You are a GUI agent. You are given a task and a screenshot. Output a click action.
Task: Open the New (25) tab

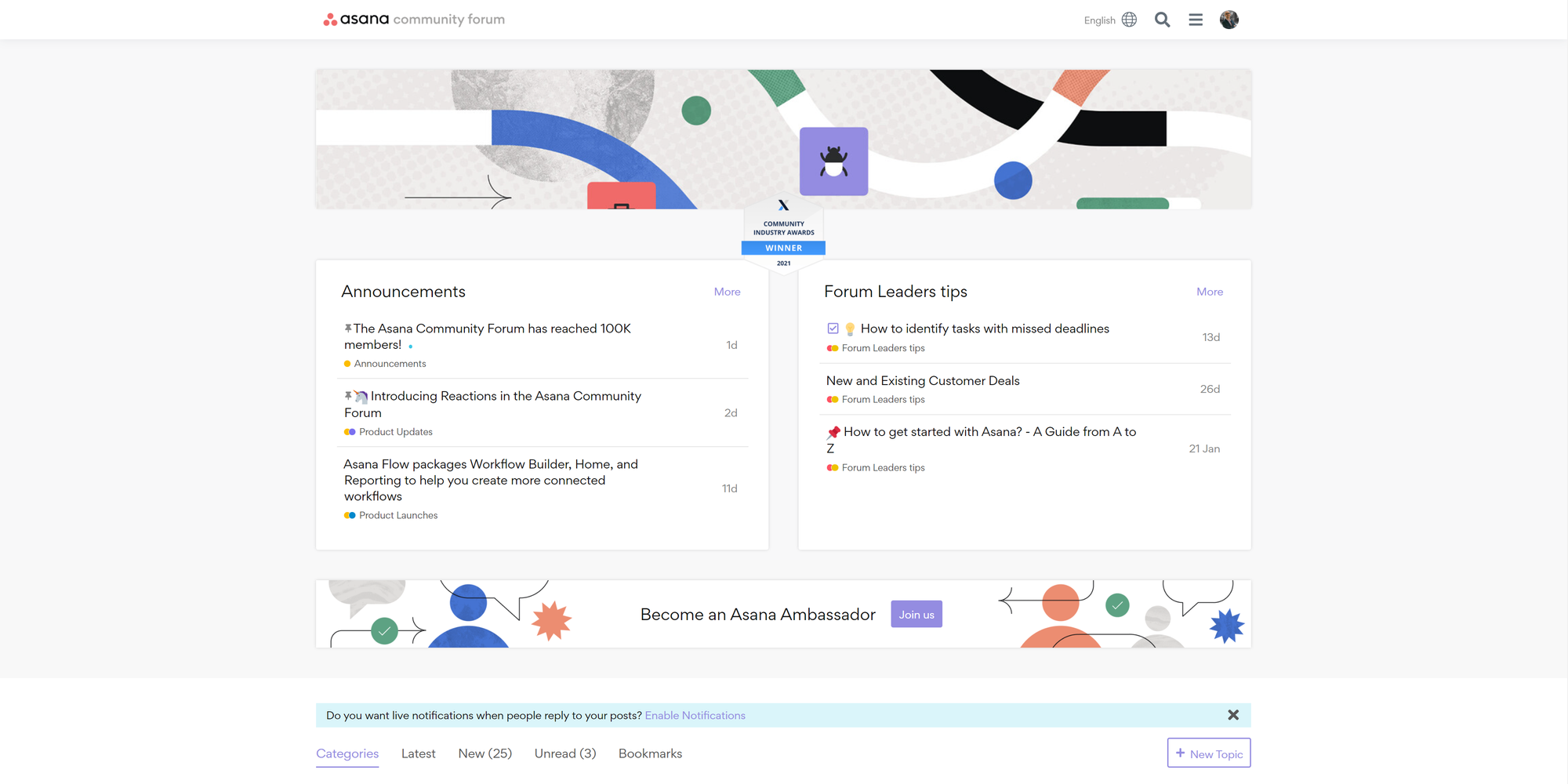[485, 753]
